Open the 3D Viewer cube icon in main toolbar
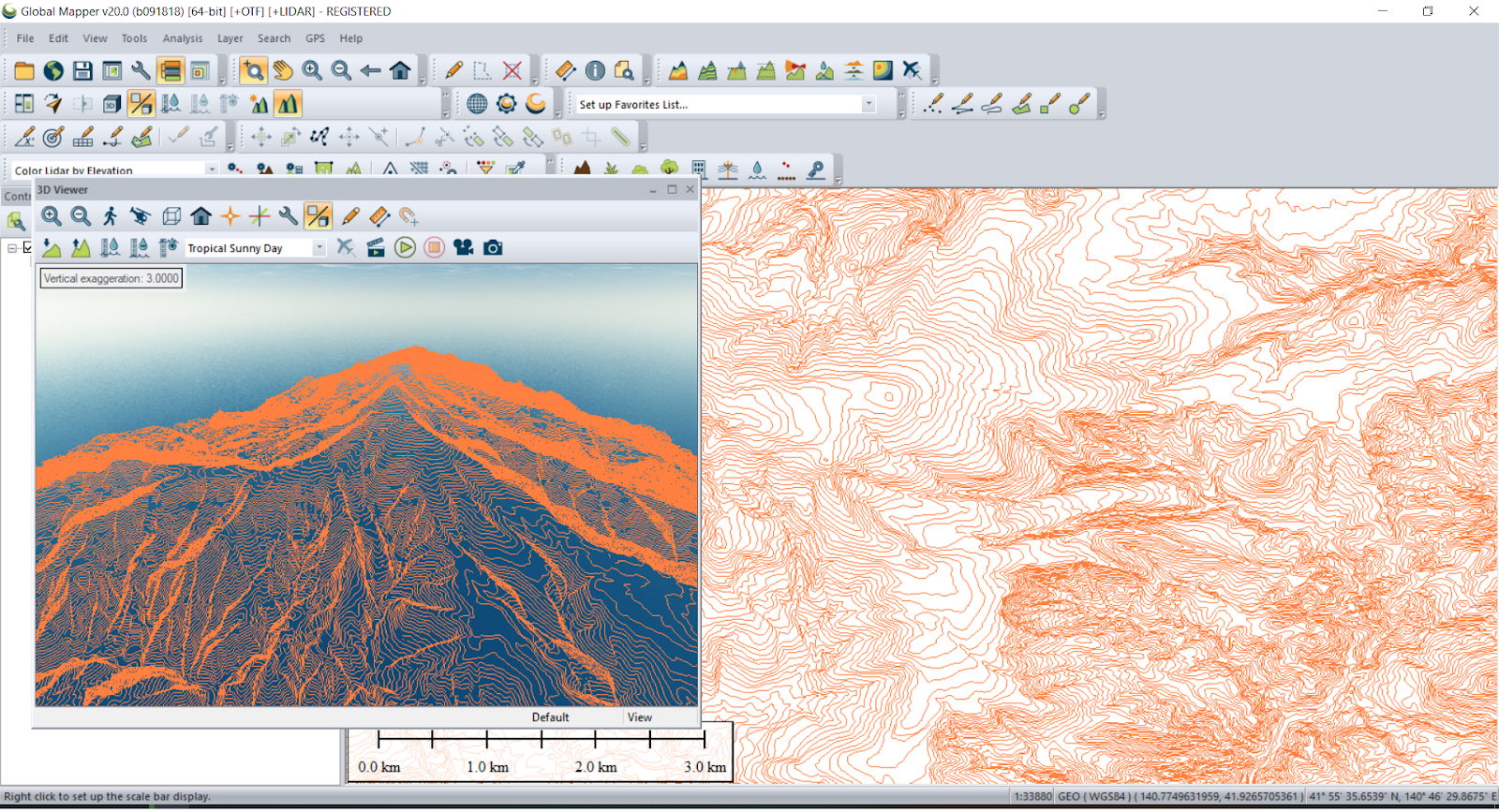This screenshot has width=1499, height=812. pos(111,104)
